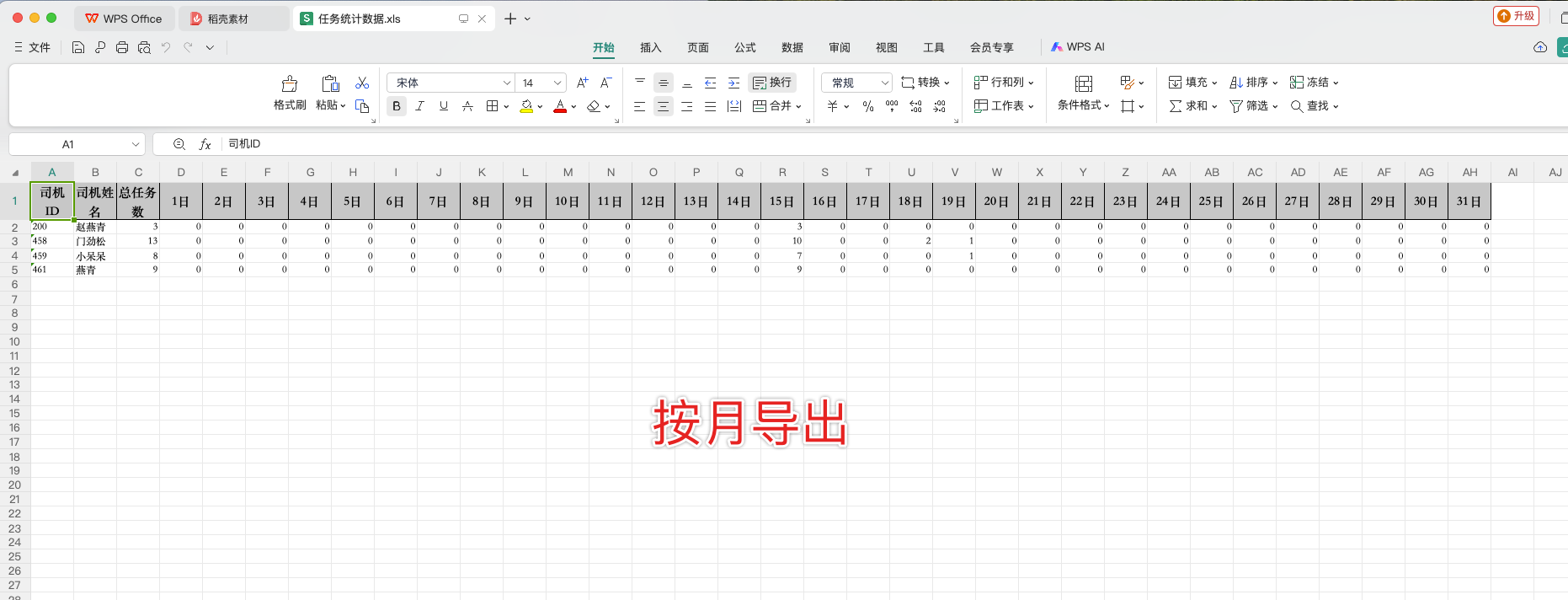This screenshot has width=1568, height=600.
Task: Click the Print Preview icon
Action: [144, 47]
